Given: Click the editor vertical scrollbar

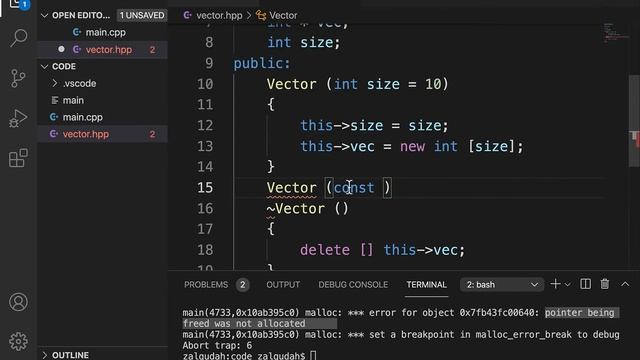Looking at the screenshot, I should click(x=634, y=121).
